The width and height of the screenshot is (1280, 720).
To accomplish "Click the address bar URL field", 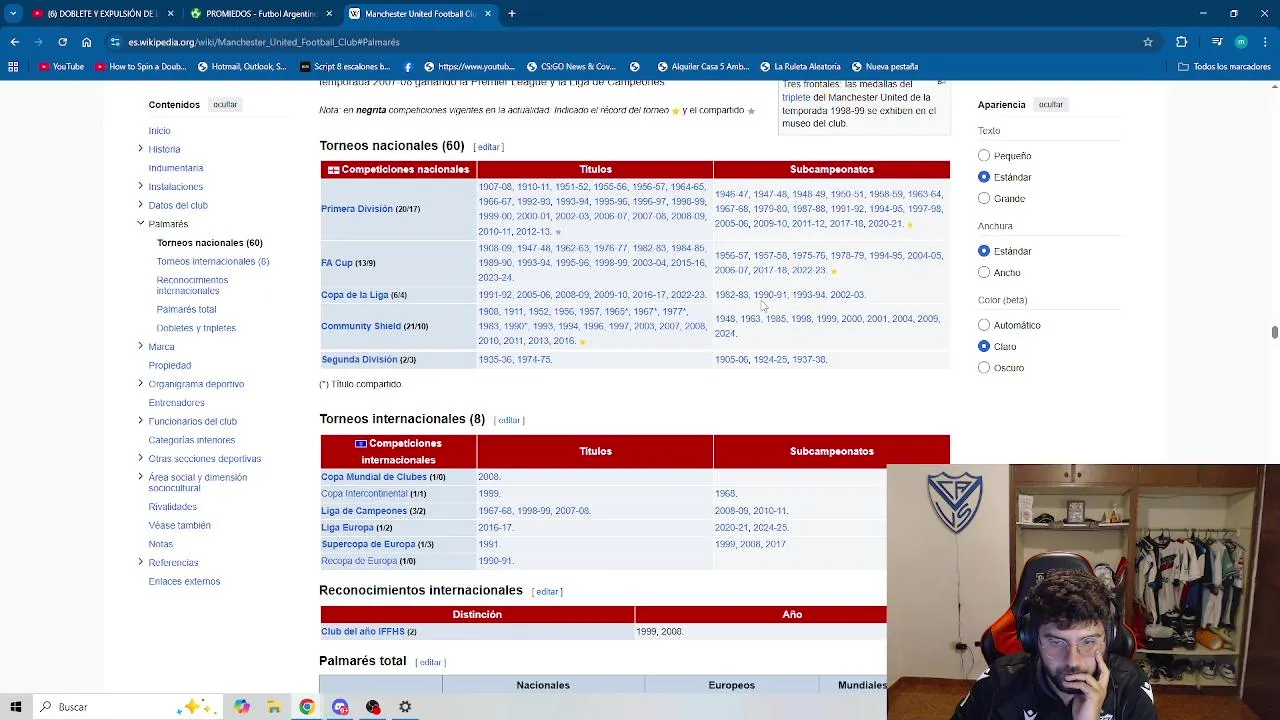I will pyautogui.click(x=620, y=42).
